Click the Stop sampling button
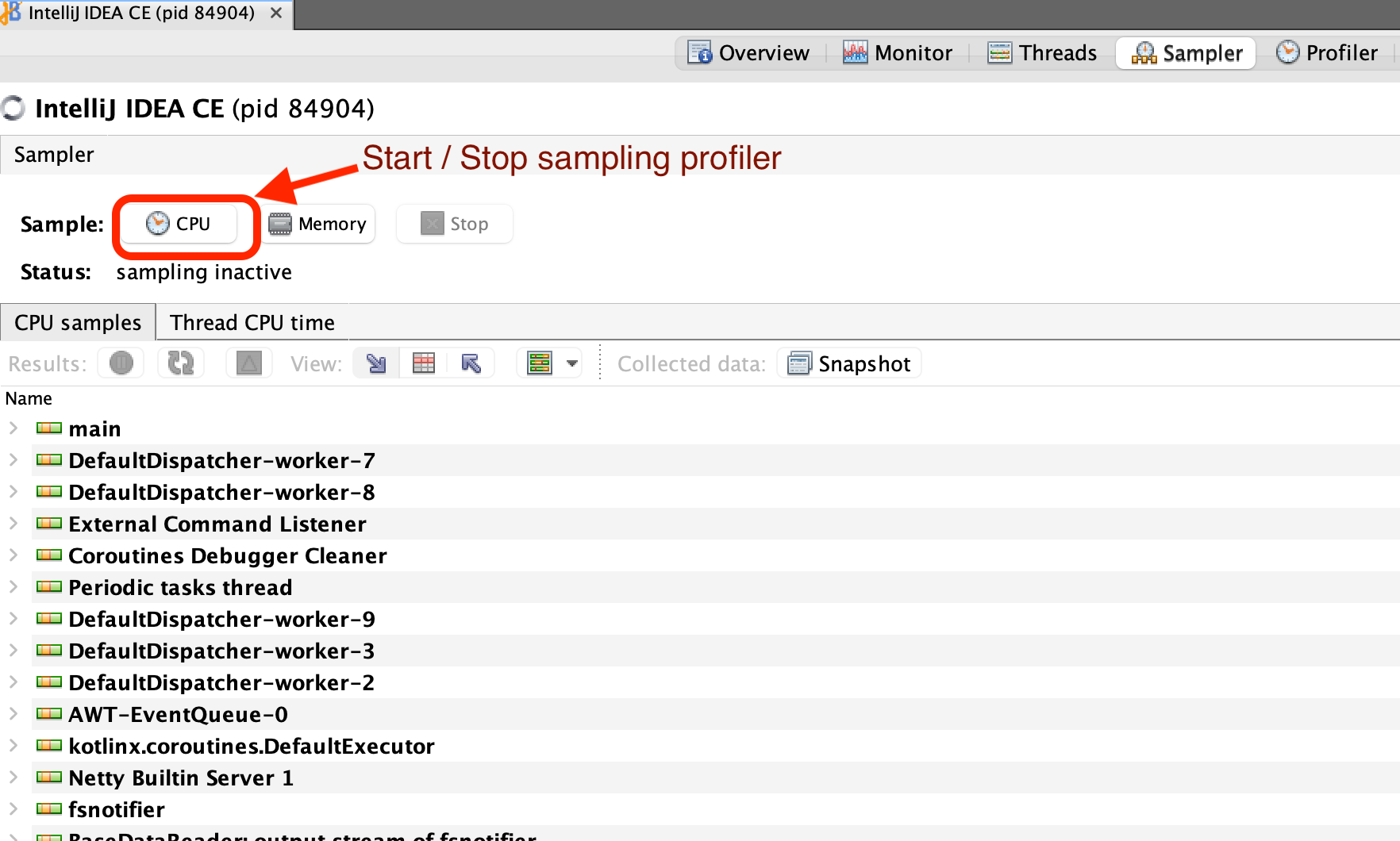 (455, 224)
